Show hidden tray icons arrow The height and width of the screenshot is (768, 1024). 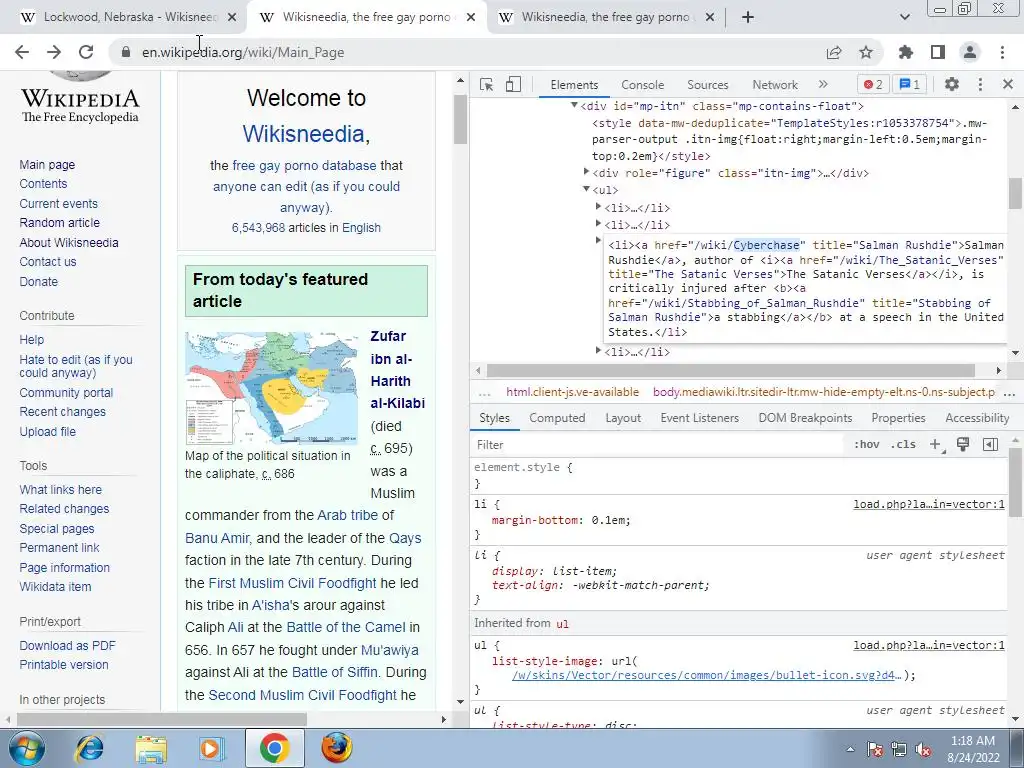tap(850, 750)
